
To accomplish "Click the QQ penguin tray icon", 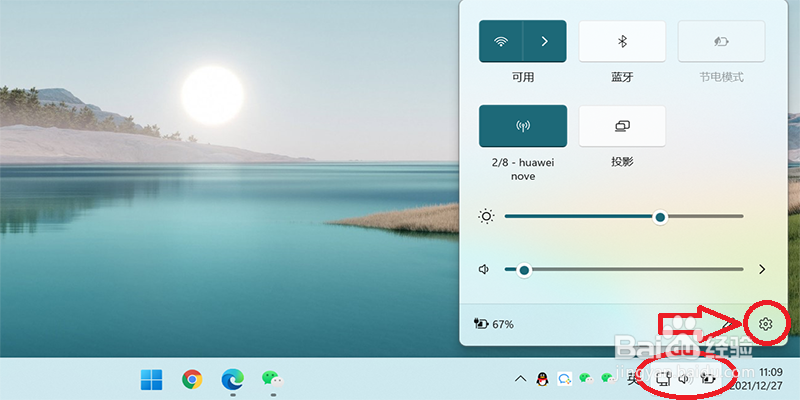I will click(542, 379).
